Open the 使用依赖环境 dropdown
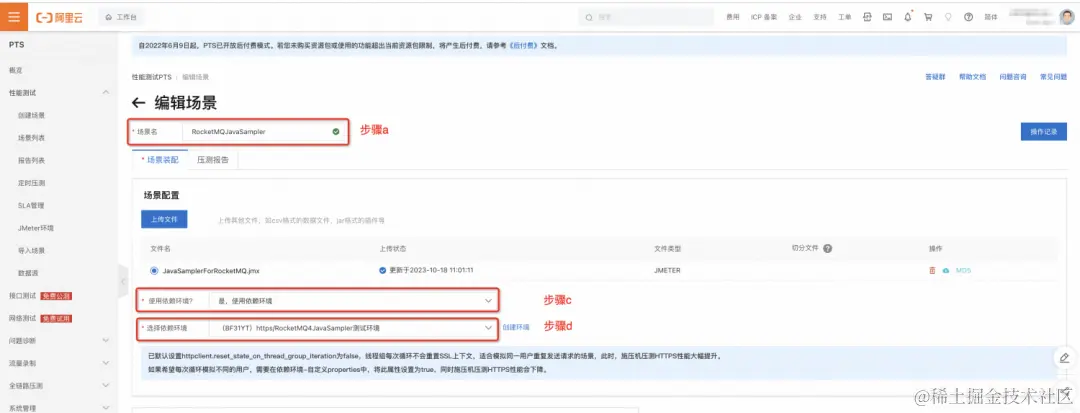The image size is (1080, 413). pos(353,301)
